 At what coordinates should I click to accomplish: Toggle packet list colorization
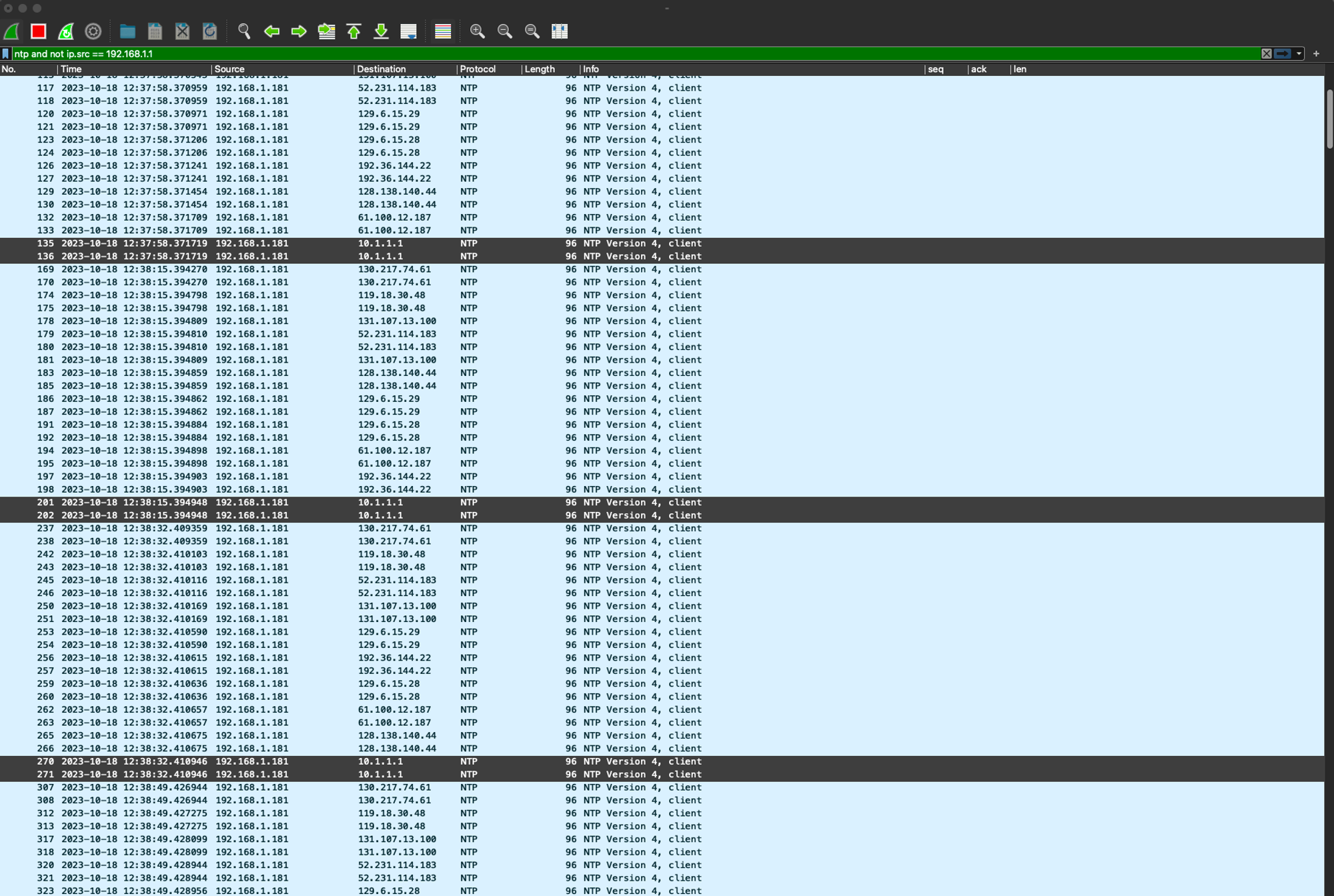(443, 31)
